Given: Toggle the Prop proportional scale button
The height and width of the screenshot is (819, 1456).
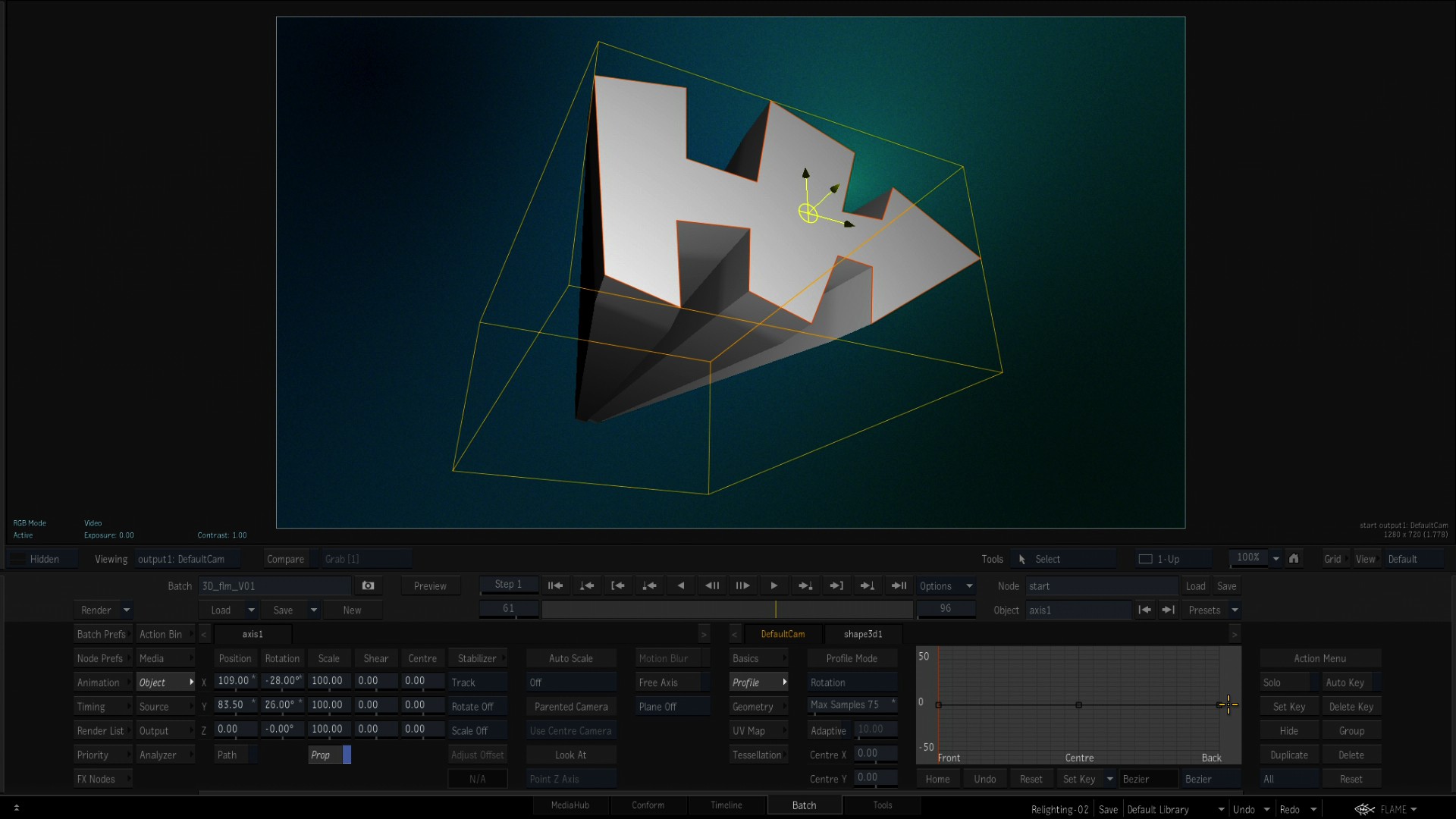Looking at the screenshot, I should click(x=325, y=755).
